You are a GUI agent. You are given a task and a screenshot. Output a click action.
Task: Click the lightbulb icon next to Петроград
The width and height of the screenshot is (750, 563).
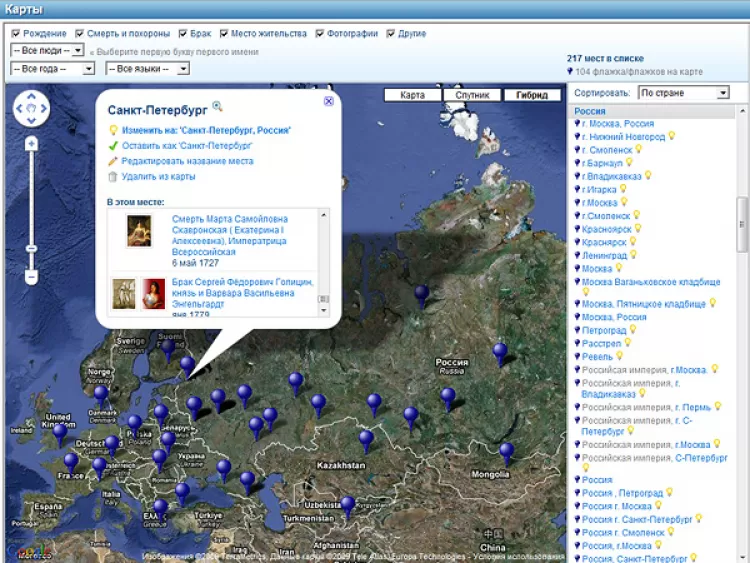tap(633, 330)
